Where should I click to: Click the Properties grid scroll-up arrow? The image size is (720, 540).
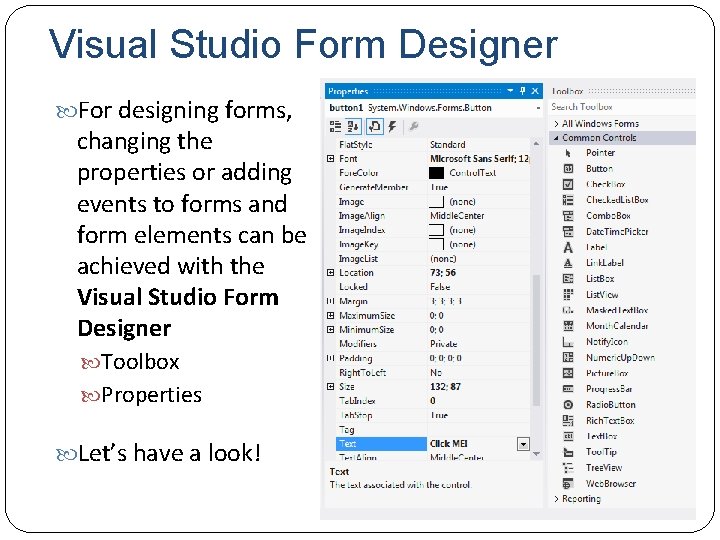pos(536,144)
